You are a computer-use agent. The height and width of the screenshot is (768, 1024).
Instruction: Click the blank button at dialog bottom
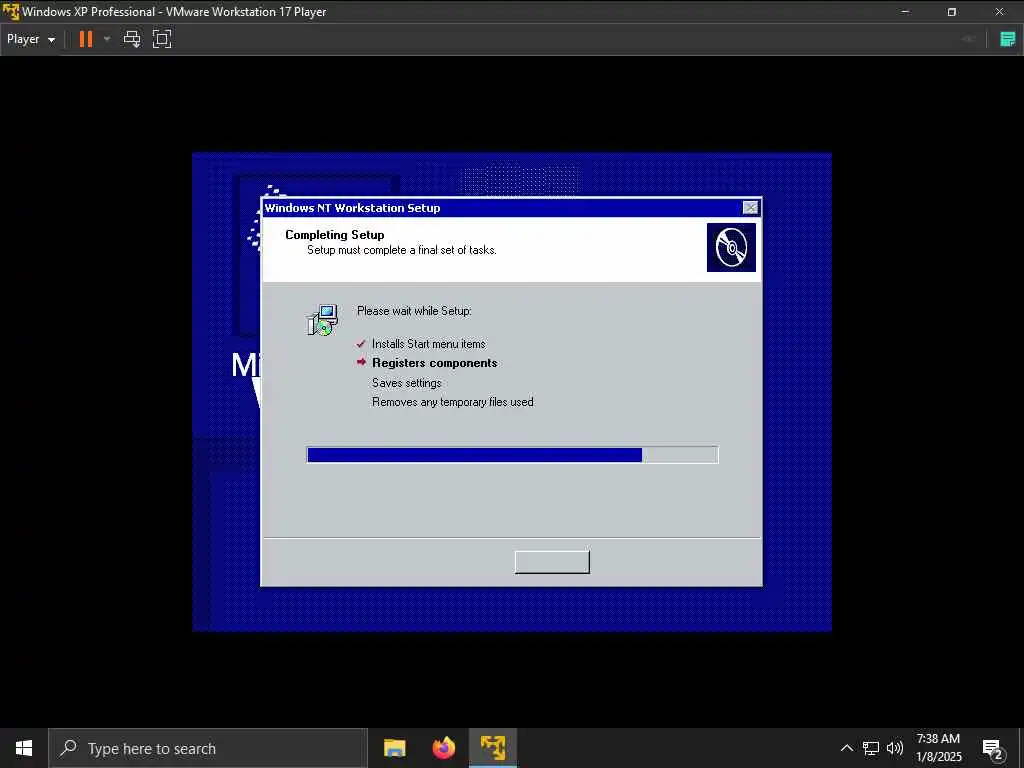552,562
